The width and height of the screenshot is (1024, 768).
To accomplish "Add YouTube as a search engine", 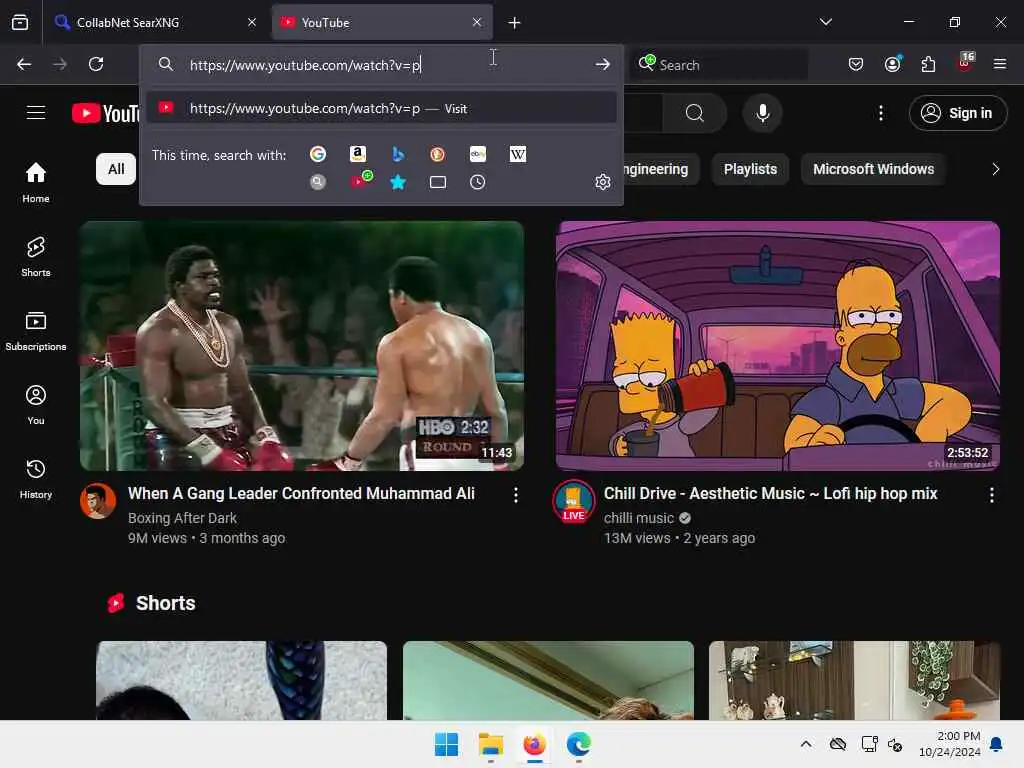I will click(x=360, y=181).
